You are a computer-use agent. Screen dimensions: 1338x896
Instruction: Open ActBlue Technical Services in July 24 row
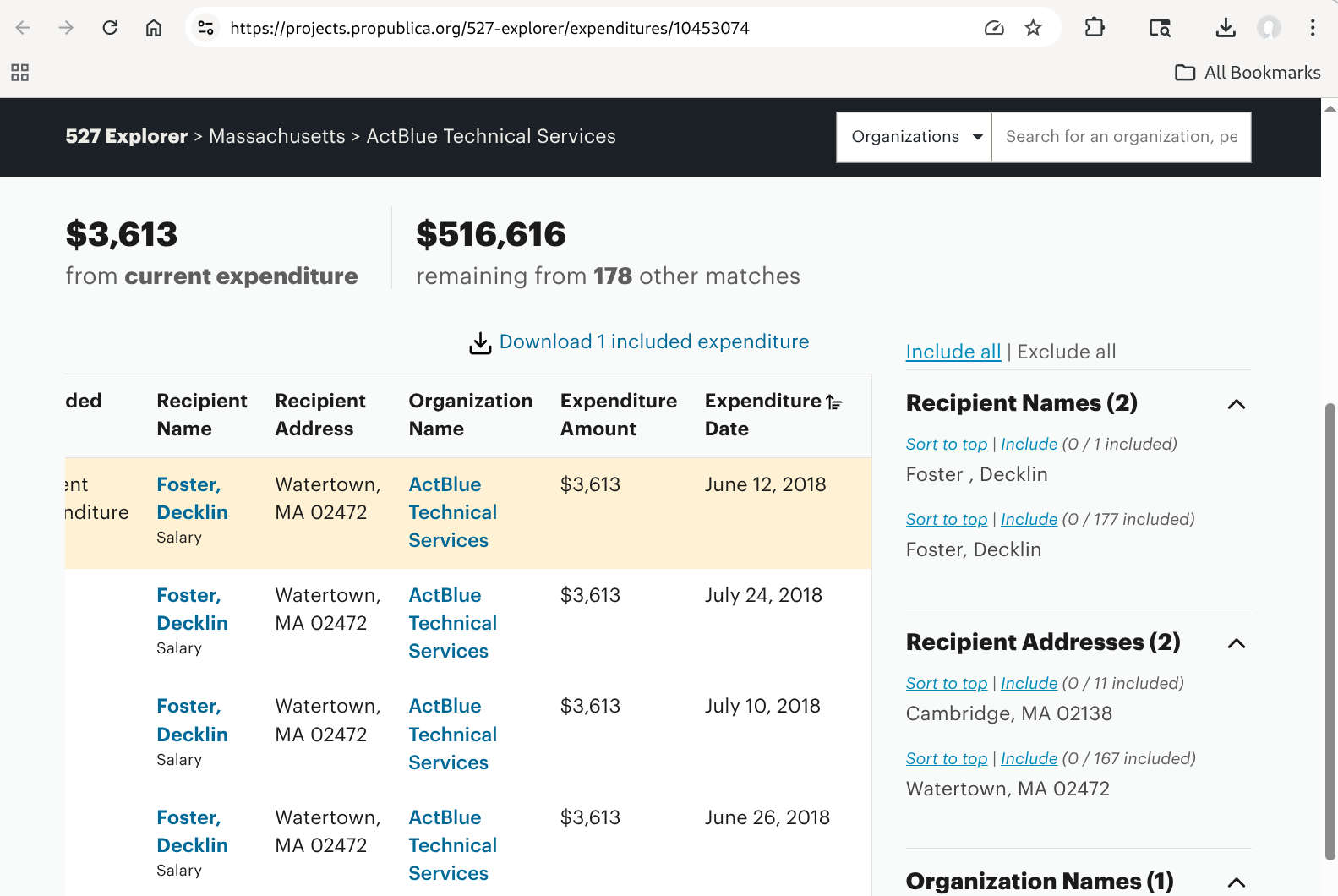tap(452, 623)
